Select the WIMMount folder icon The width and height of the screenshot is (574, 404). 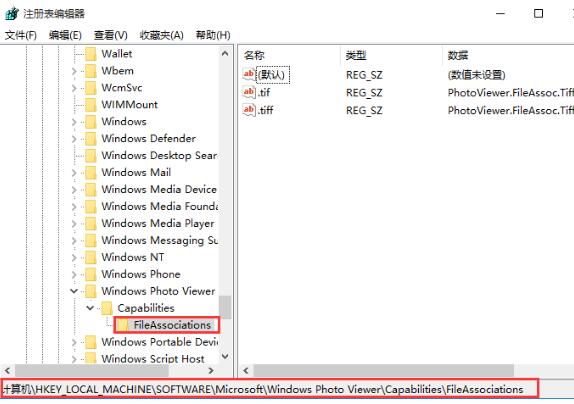90,105
